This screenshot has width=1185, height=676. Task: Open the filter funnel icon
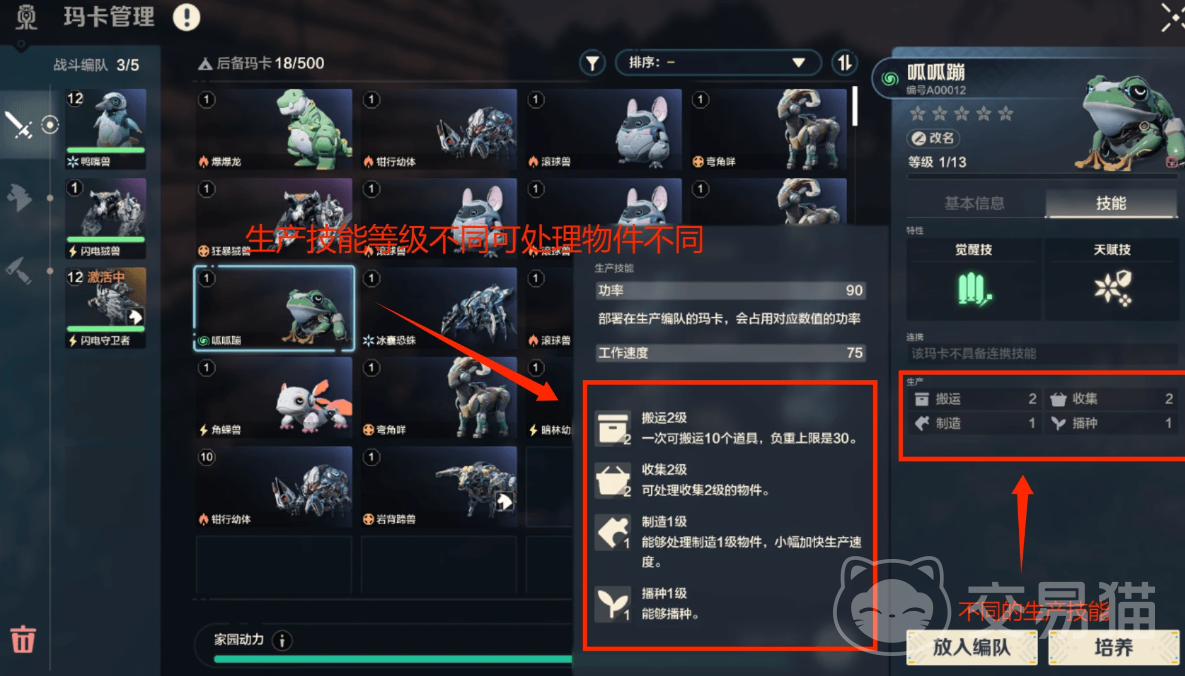592,64
